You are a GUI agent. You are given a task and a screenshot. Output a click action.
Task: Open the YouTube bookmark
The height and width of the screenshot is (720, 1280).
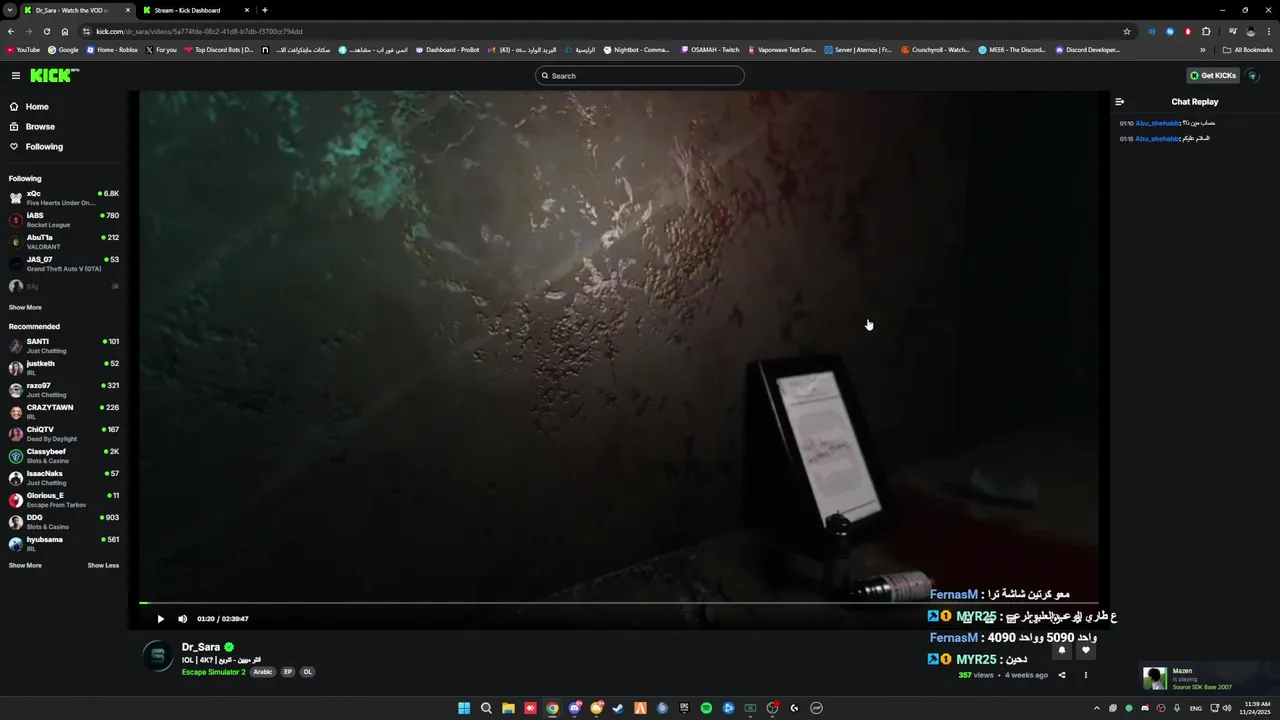pyautogui.click(x=23, y=50)
